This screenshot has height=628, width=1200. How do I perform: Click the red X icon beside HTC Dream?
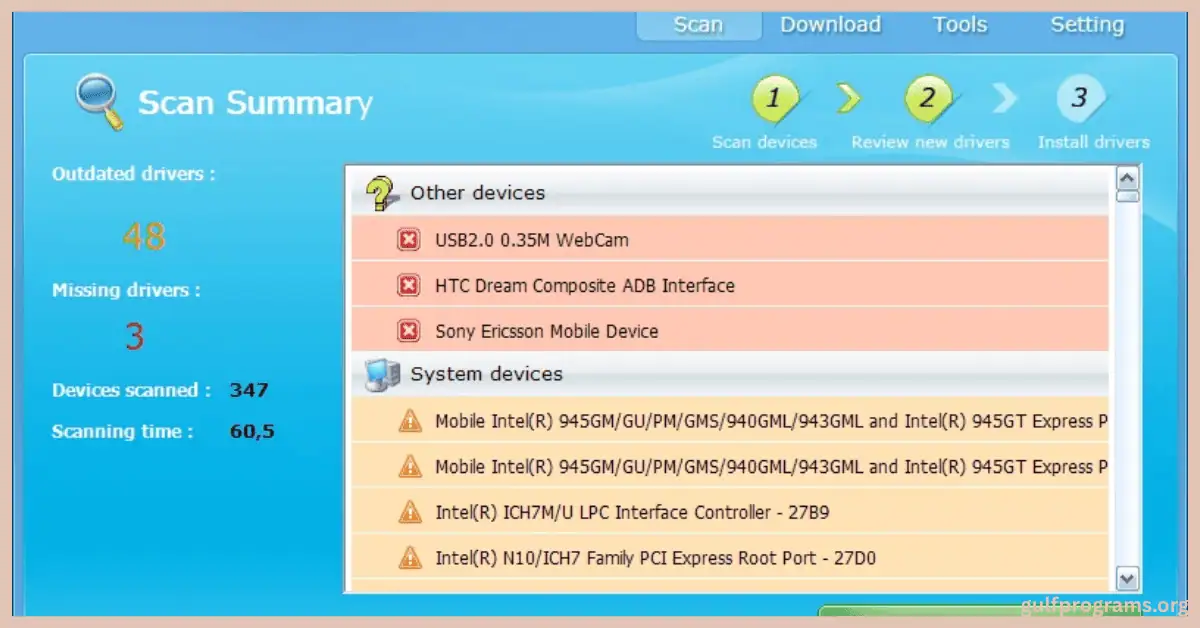click(408, 286)
